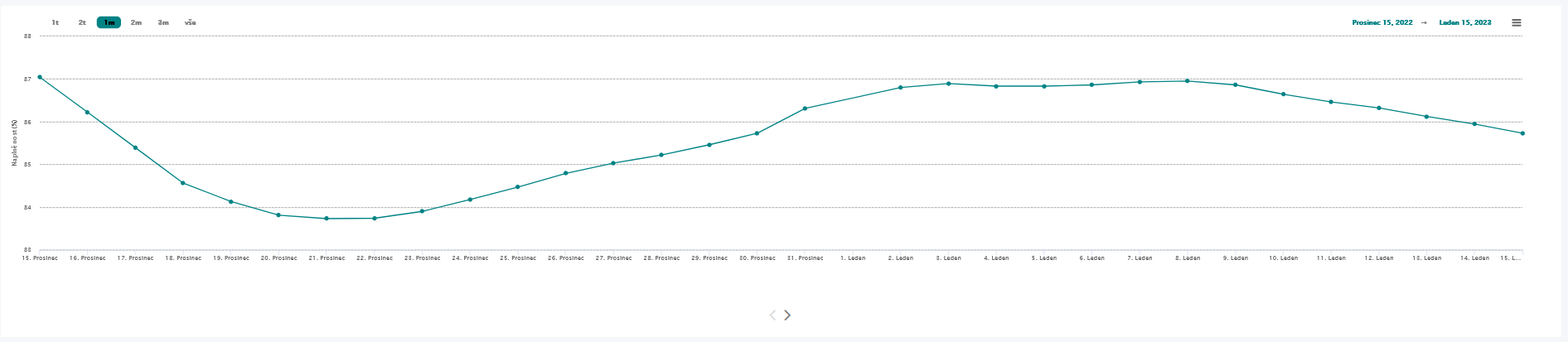This screenshot has height=342, width=1568.
Task: Edit end date Leden 15, 2023
Action: tap(1465, 22)
